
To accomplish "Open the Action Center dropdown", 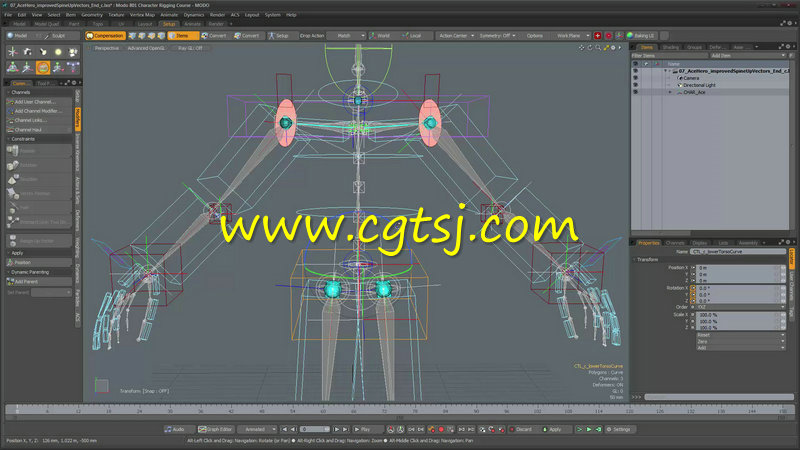I will click(456, 36).
